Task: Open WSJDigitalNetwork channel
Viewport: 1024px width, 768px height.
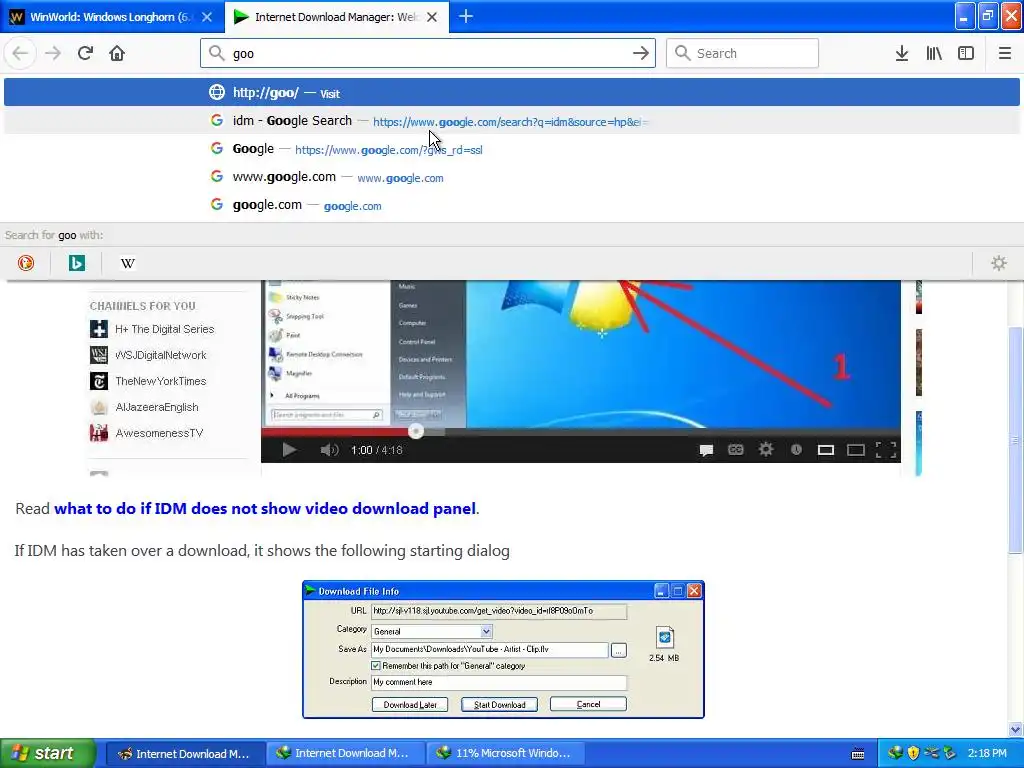Action: tap(148, 355)
